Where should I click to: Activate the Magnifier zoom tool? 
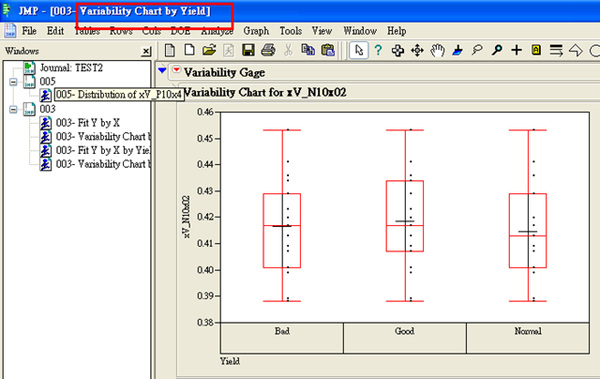pyautogui.click(x=497, y=50)
